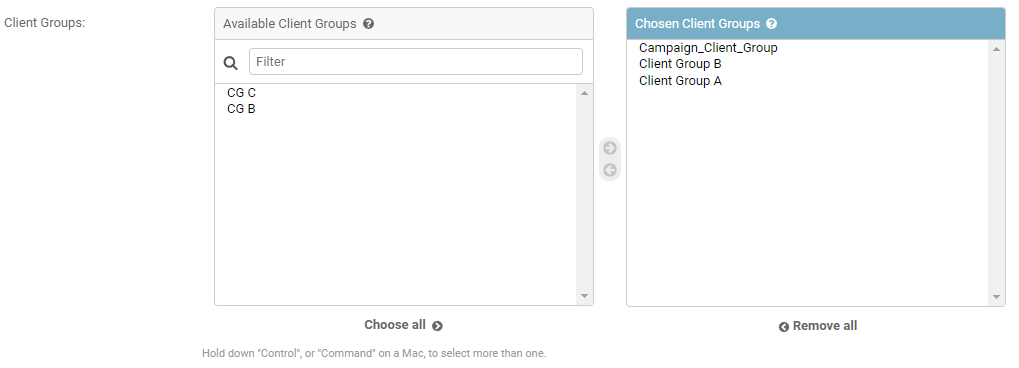The image size is (1019, 368).
Task: Select Client Group A in chosen list
Action: 807,81
